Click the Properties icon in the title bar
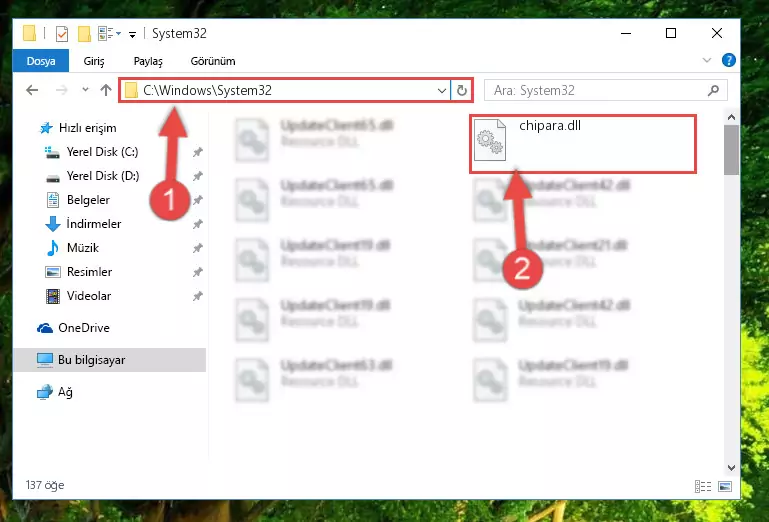Screen dimensions: 769x522 (62, 34)
